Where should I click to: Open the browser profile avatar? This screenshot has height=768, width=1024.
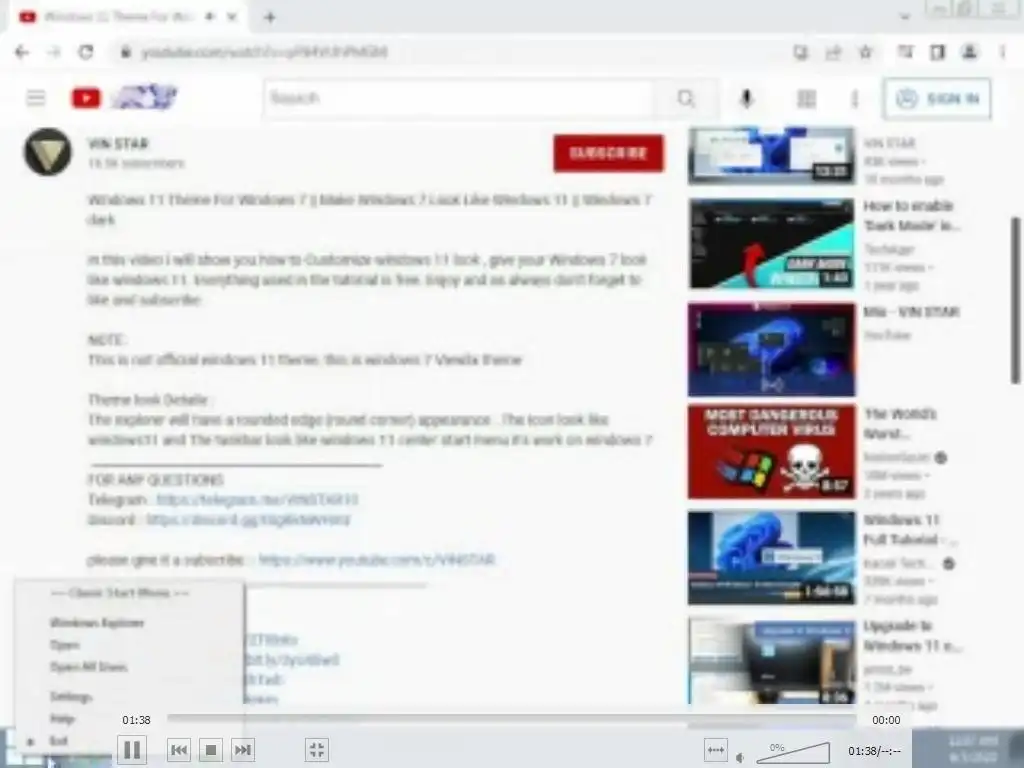coord(970,52)
